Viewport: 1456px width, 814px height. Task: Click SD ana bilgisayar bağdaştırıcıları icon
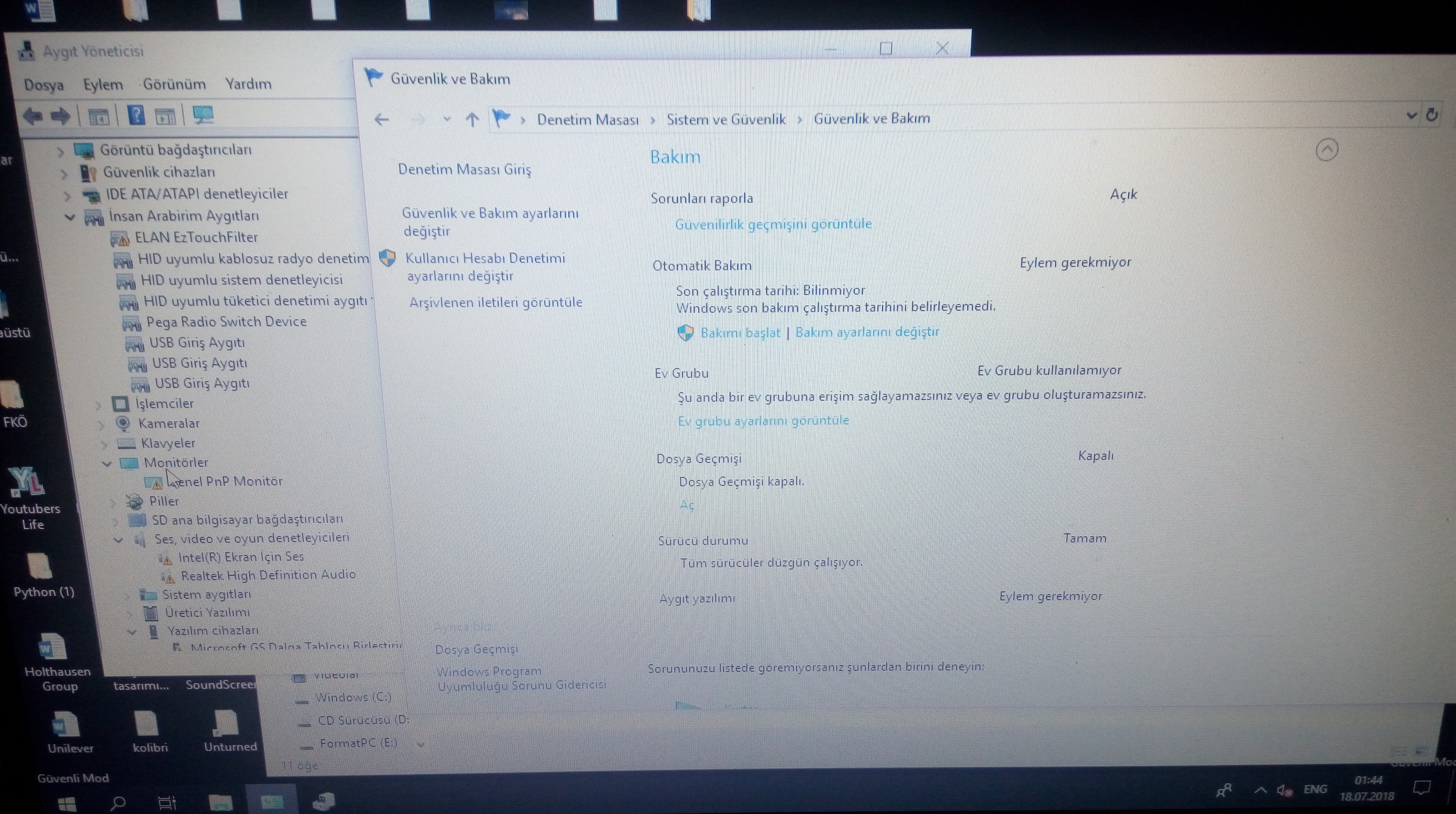(x=137, y=520)
